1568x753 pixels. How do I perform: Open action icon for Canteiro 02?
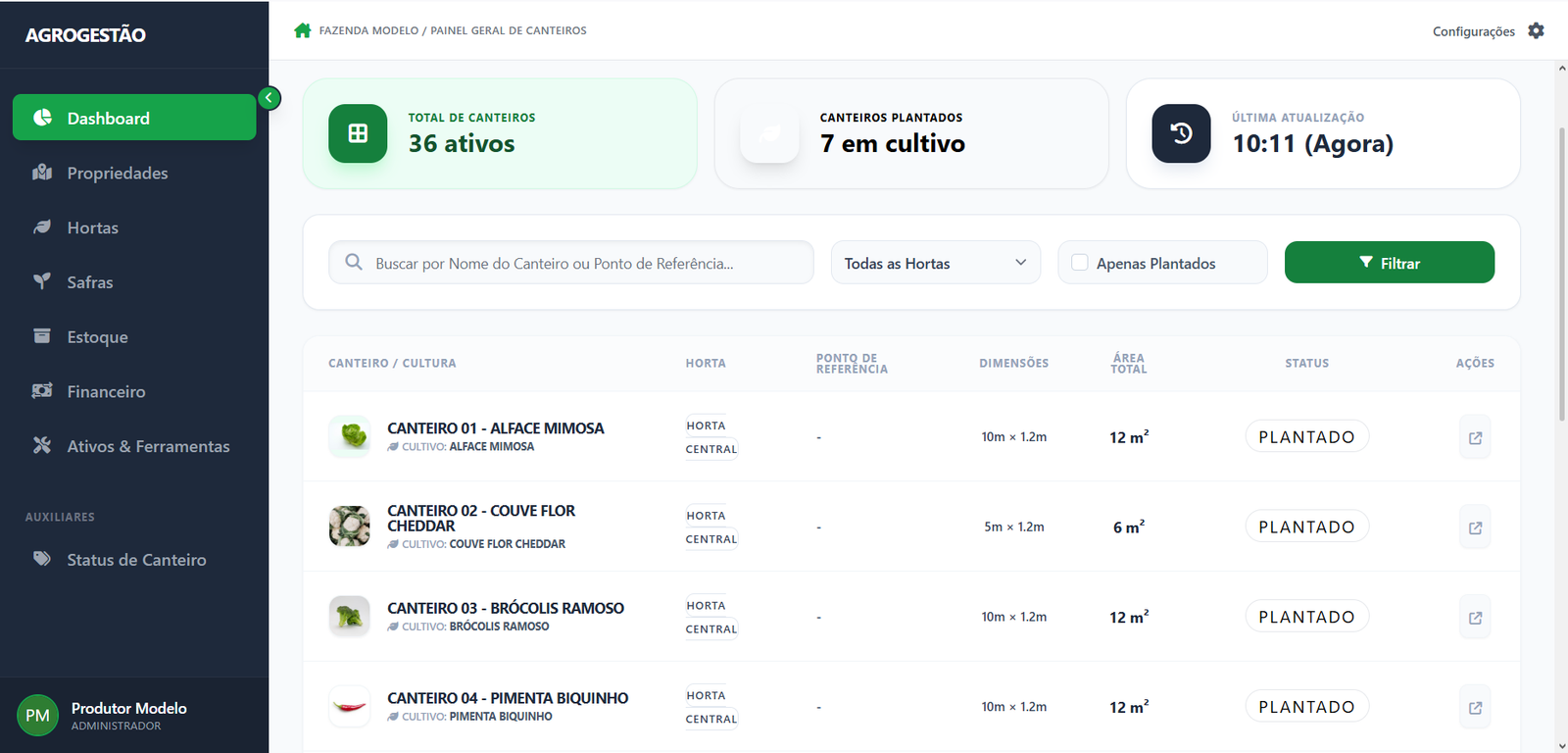[1475, 527]
